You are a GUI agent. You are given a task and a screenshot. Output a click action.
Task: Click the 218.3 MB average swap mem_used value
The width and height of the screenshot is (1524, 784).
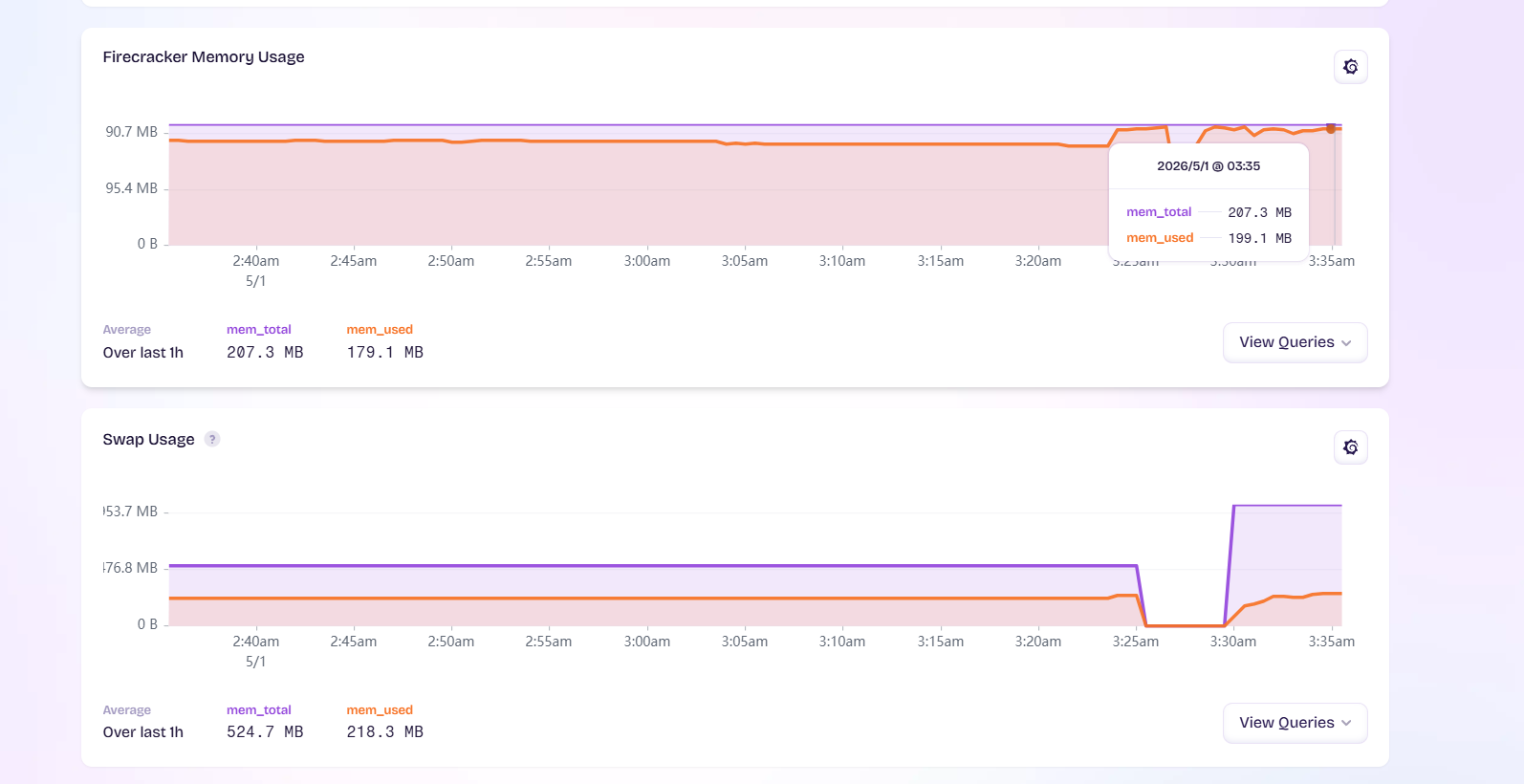pos(384,732)
